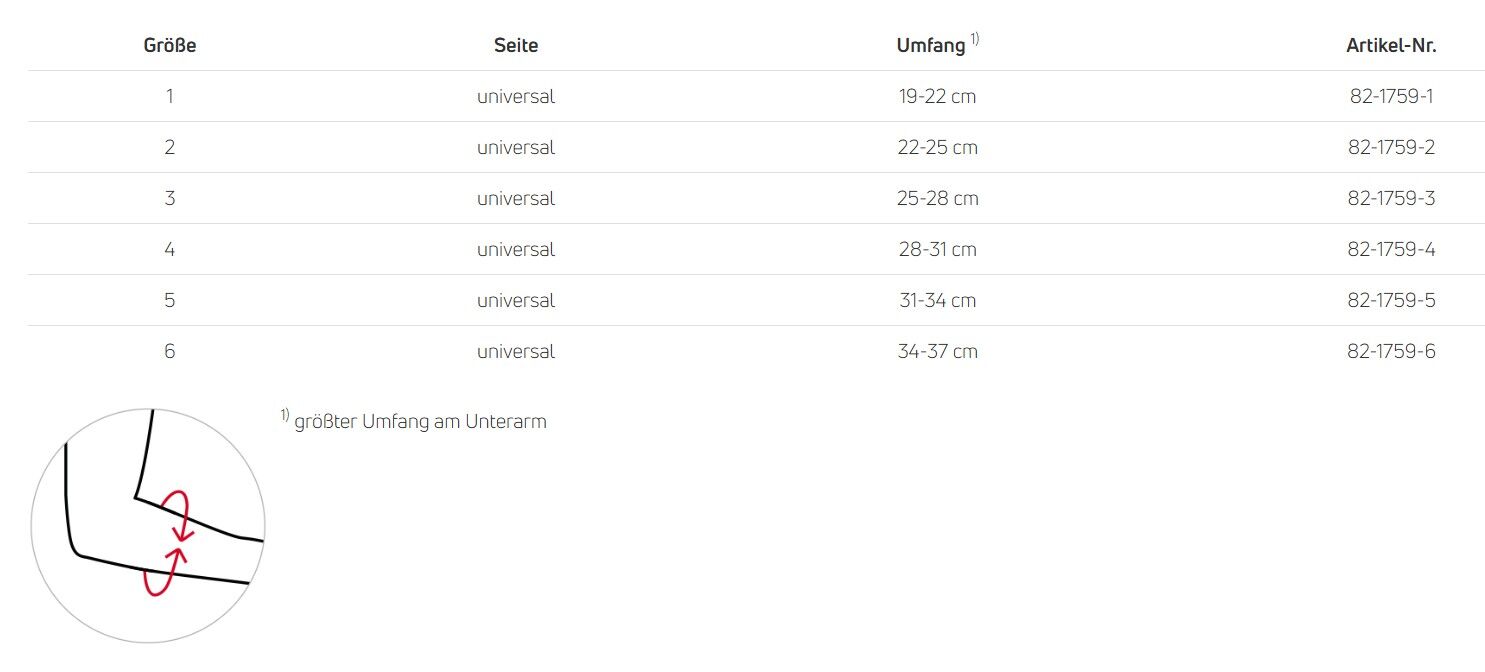Click the Artikel-Nr. column header

coord(1391,45)
